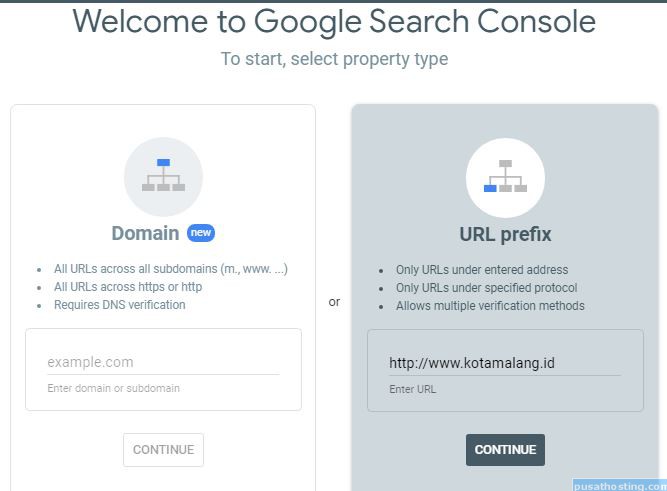Click 'To start, select property type' subtitle

tap(334, 59)
